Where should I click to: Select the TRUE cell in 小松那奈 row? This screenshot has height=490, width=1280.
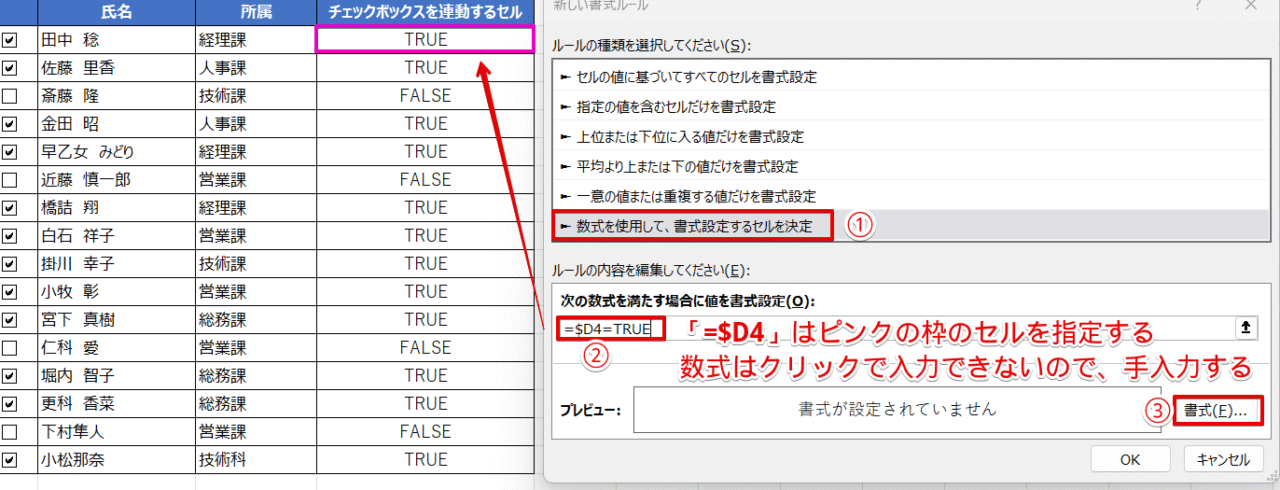coord(425,461)
